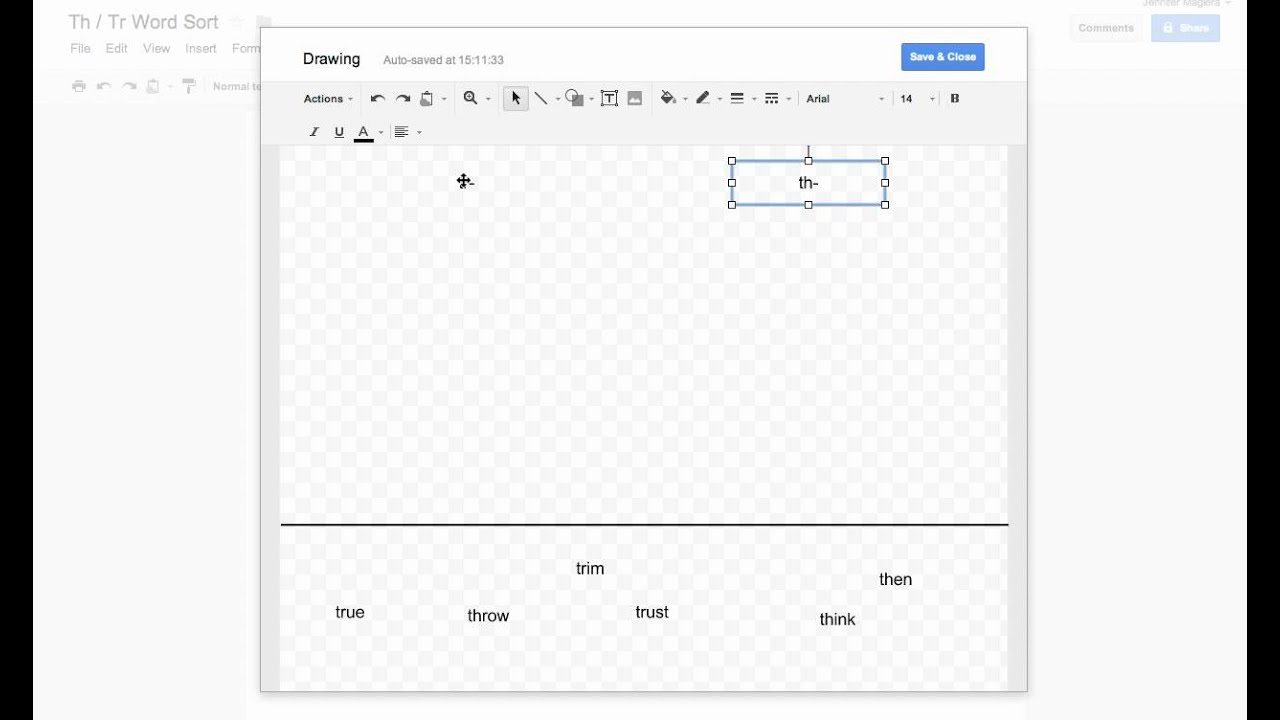
Task: Click the horizontal divider line in the drawing
Action: pos(644,524)
